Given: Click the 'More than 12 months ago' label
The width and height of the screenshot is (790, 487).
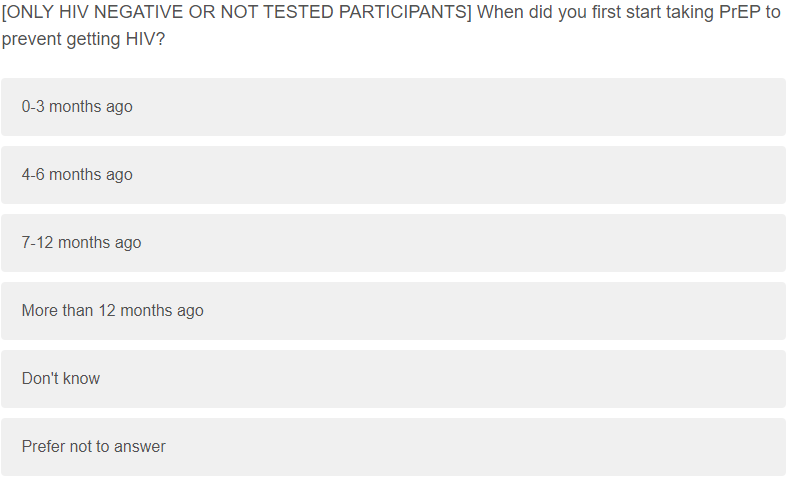Looking at the screenshot, I should (112, 311).
